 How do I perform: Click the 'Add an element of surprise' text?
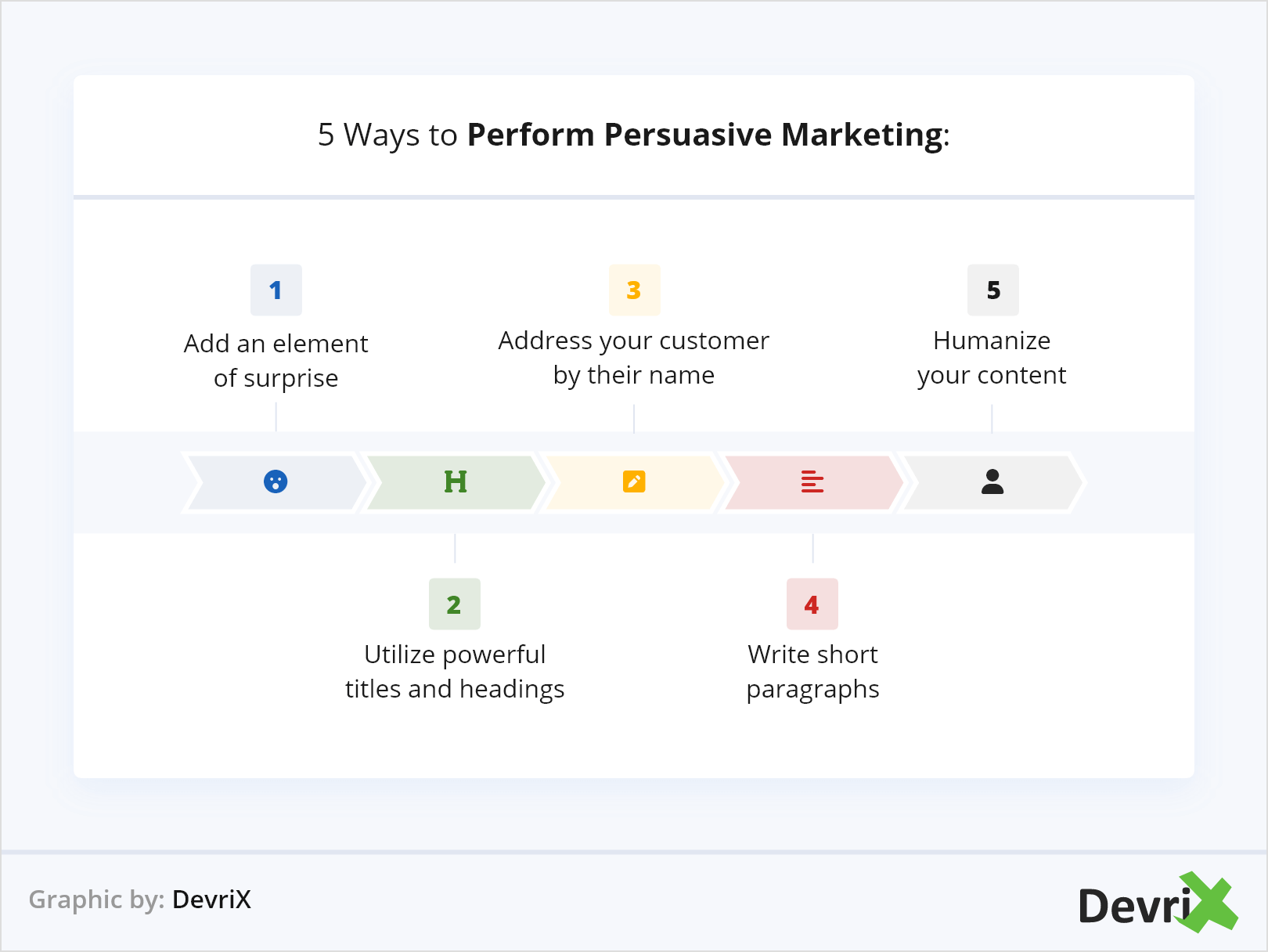(x=276, y=361)
